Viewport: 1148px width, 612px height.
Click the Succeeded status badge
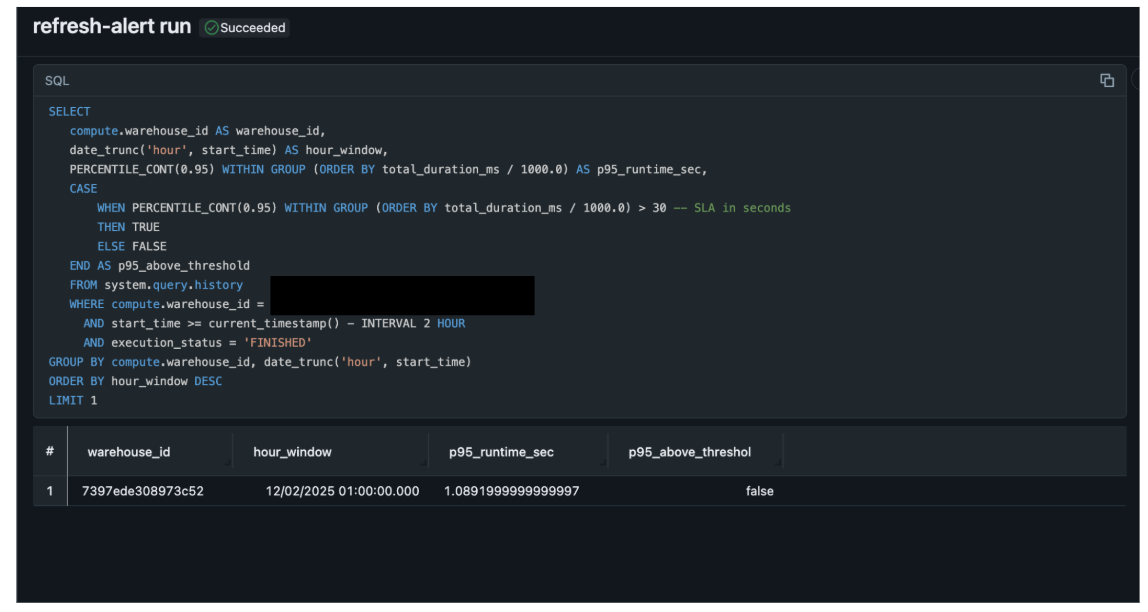click(246, 28)
